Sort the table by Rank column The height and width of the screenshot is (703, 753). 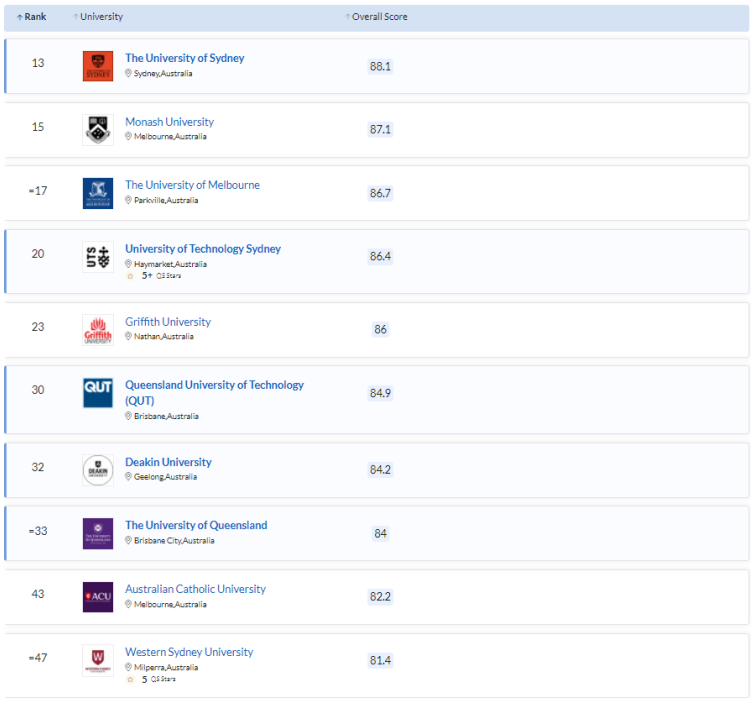(x=32, y=17)
